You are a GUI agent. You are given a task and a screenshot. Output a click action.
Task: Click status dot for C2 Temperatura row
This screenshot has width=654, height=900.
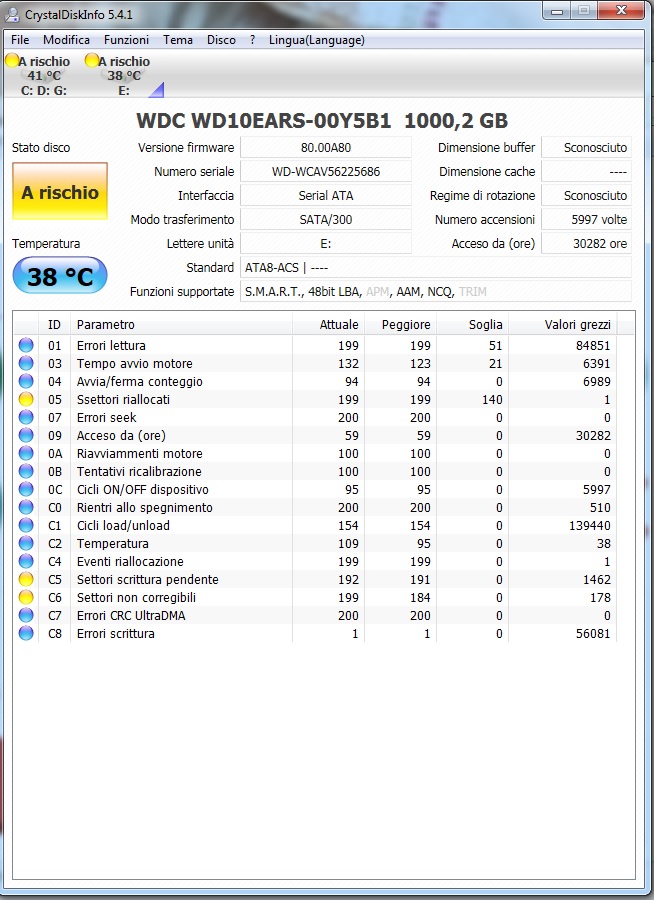[26, 543]
